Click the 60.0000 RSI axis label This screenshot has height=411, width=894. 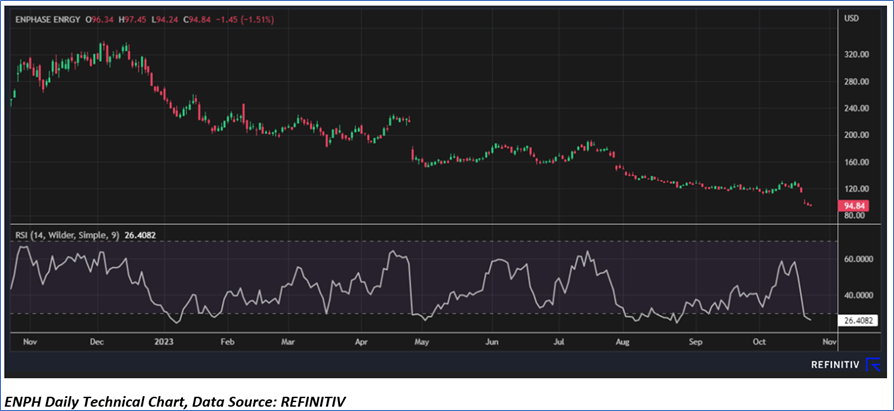[x=861, y=259]
